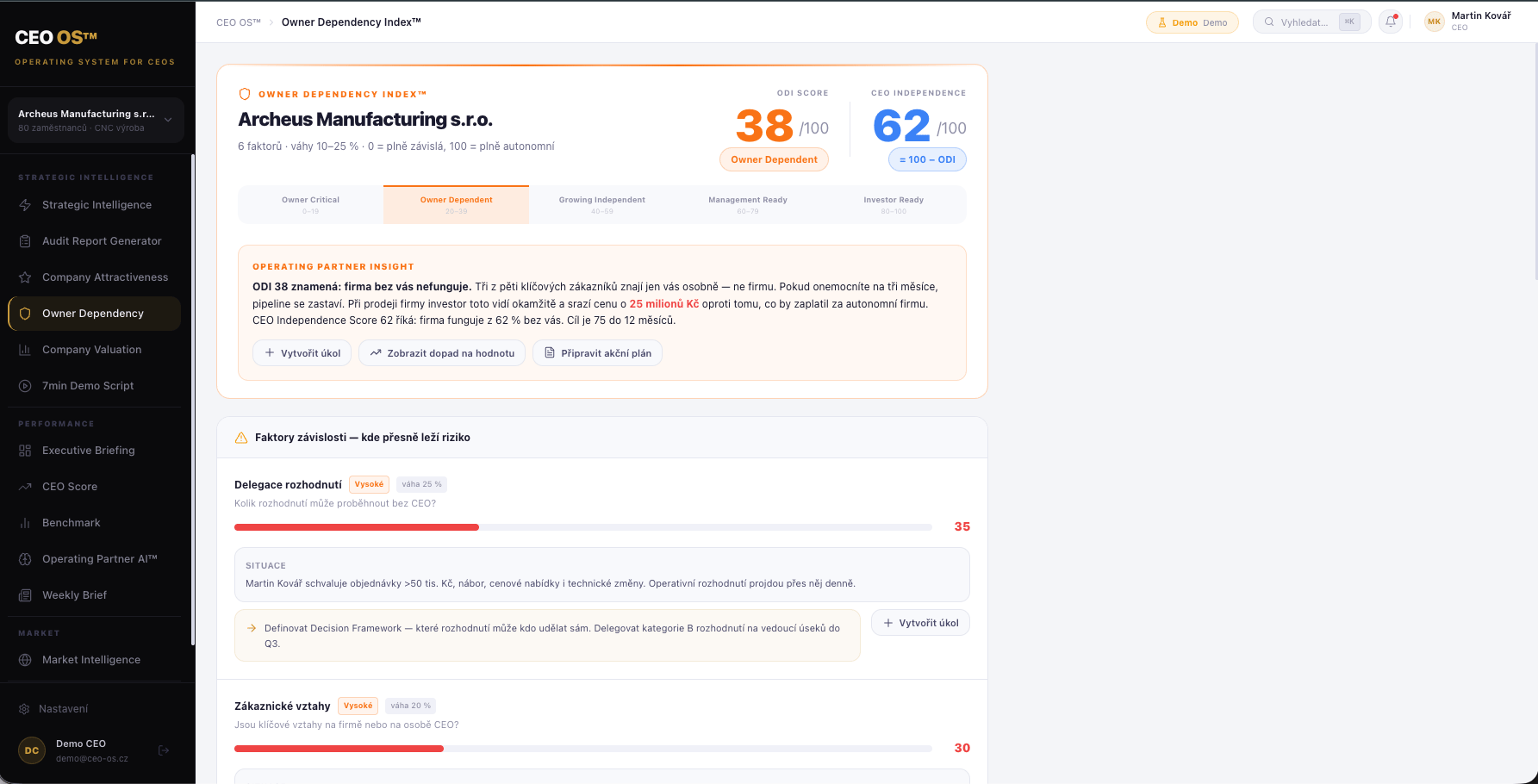Click Vytvořit úkol in insight box
Image resolution: width=1538 pixels, height=784 pixels.
tap(302, 353)
